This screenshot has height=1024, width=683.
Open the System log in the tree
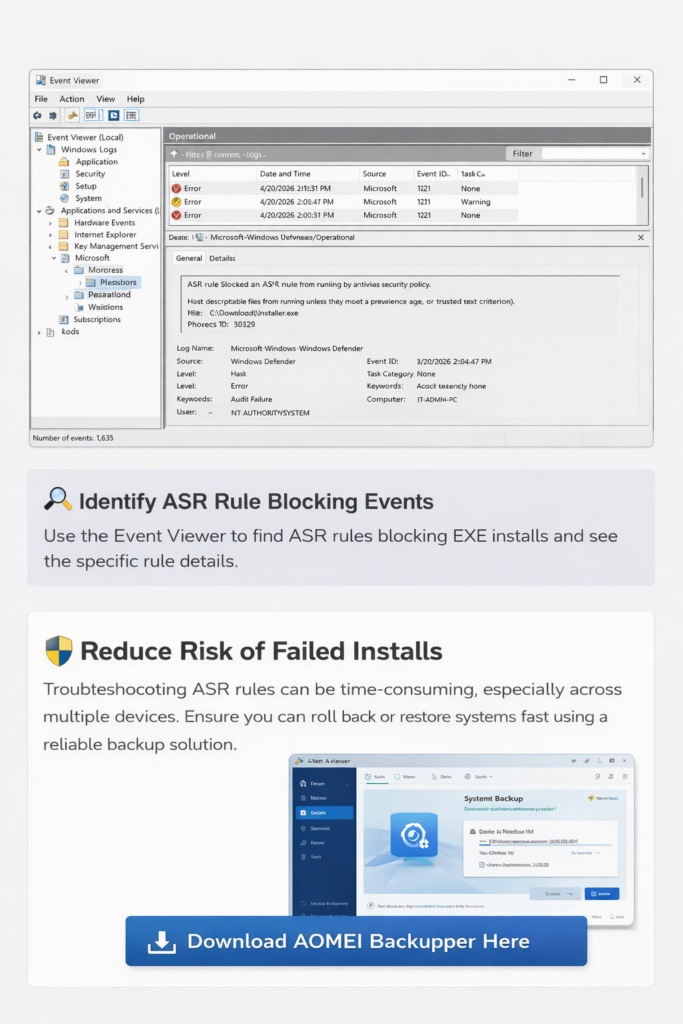(x=88, y=199)
